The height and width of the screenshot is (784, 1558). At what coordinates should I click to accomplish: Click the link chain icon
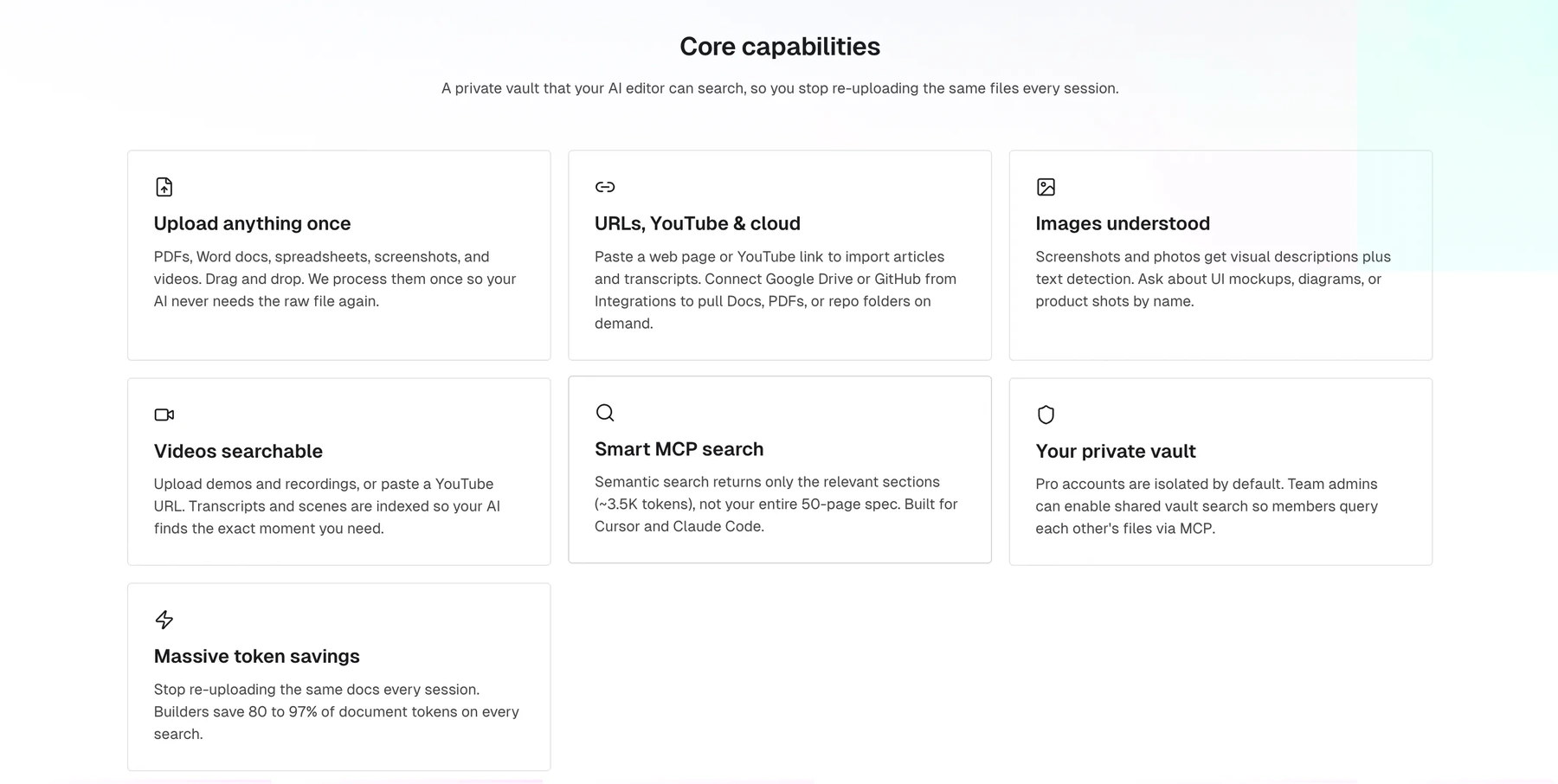point(605,187)
